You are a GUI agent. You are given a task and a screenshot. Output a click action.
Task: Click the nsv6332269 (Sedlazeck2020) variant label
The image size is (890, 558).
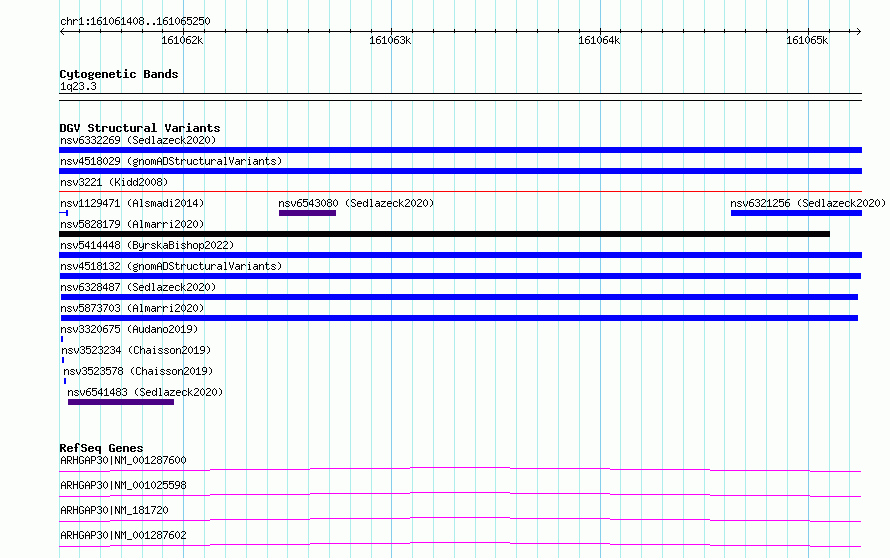[x=138, y=140]
